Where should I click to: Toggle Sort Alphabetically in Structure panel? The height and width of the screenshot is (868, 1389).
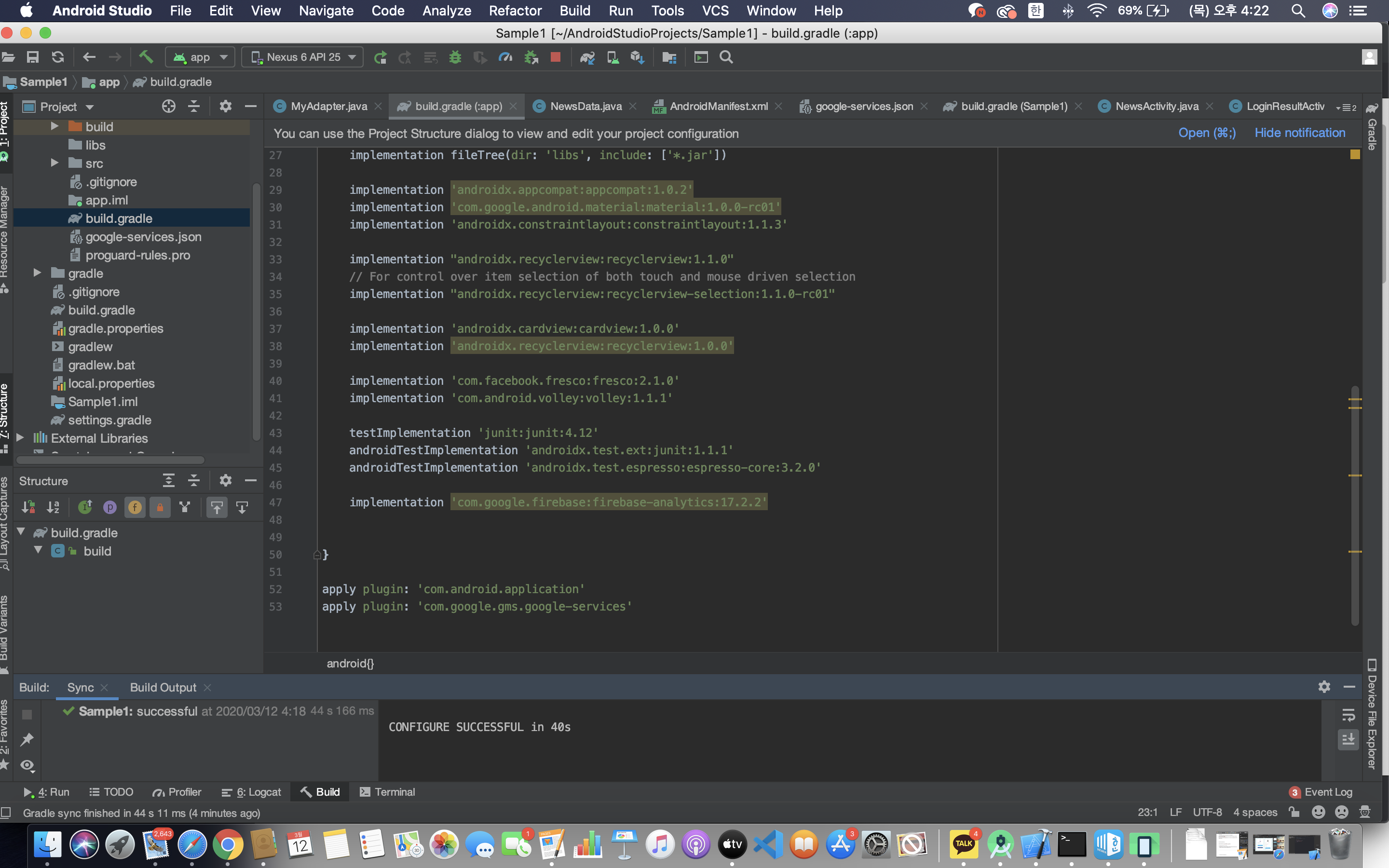[54, 507]
